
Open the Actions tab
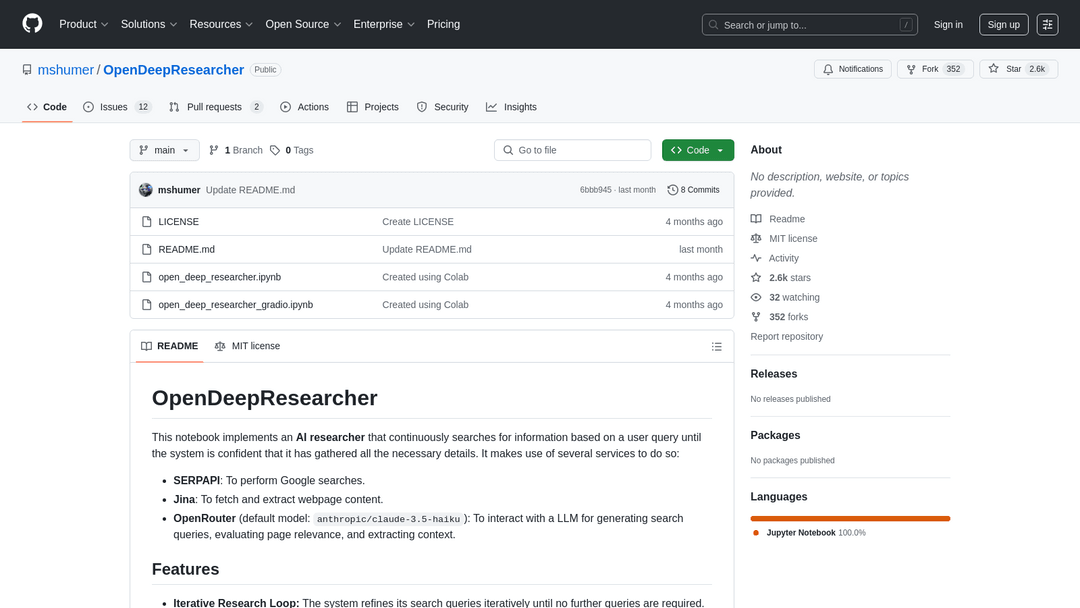click(304, 107)
